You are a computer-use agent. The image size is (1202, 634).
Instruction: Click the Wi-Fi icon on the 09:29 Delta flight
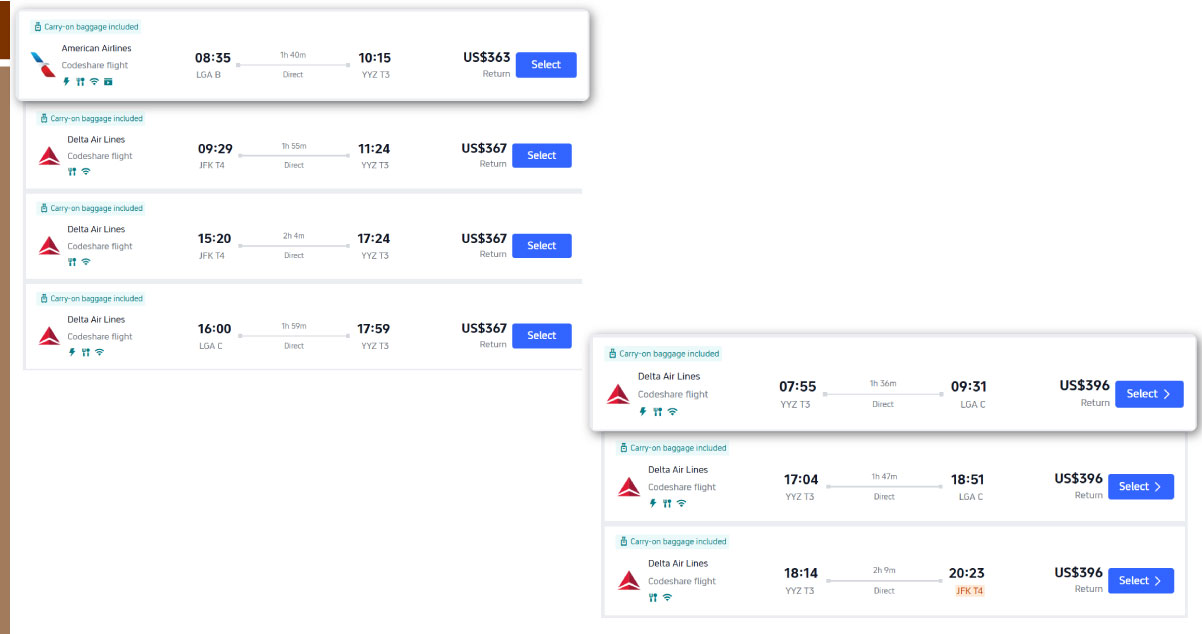point(86,172)
